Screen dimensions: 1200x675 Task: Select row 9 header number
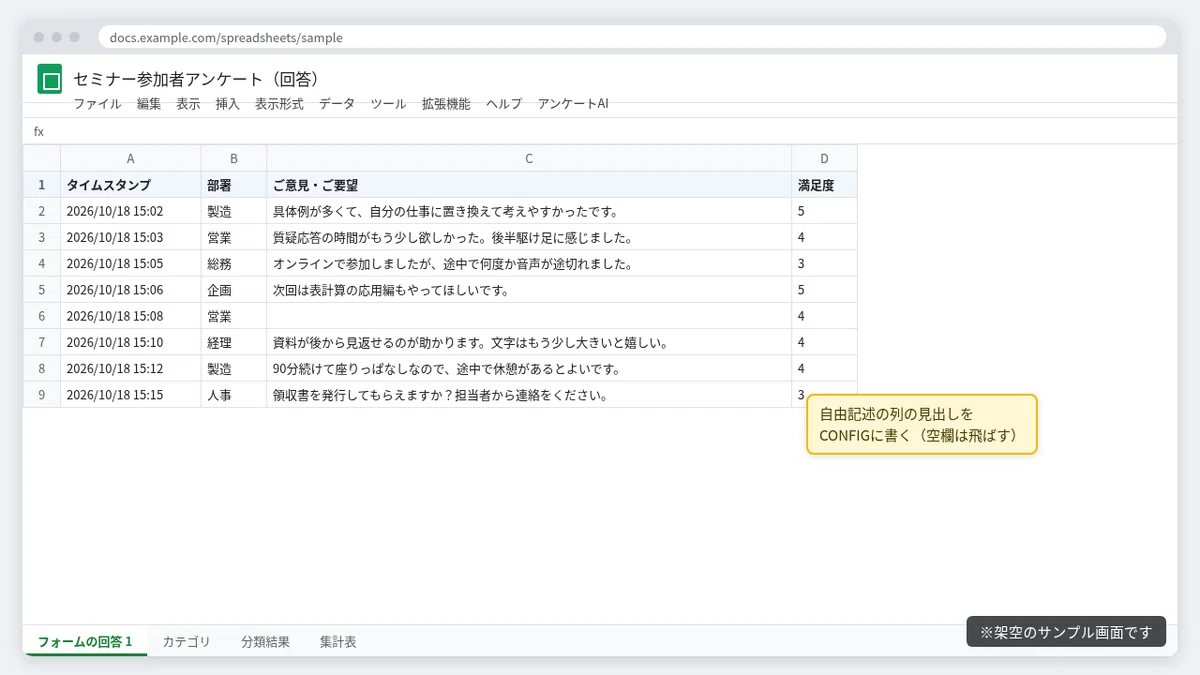42,394
